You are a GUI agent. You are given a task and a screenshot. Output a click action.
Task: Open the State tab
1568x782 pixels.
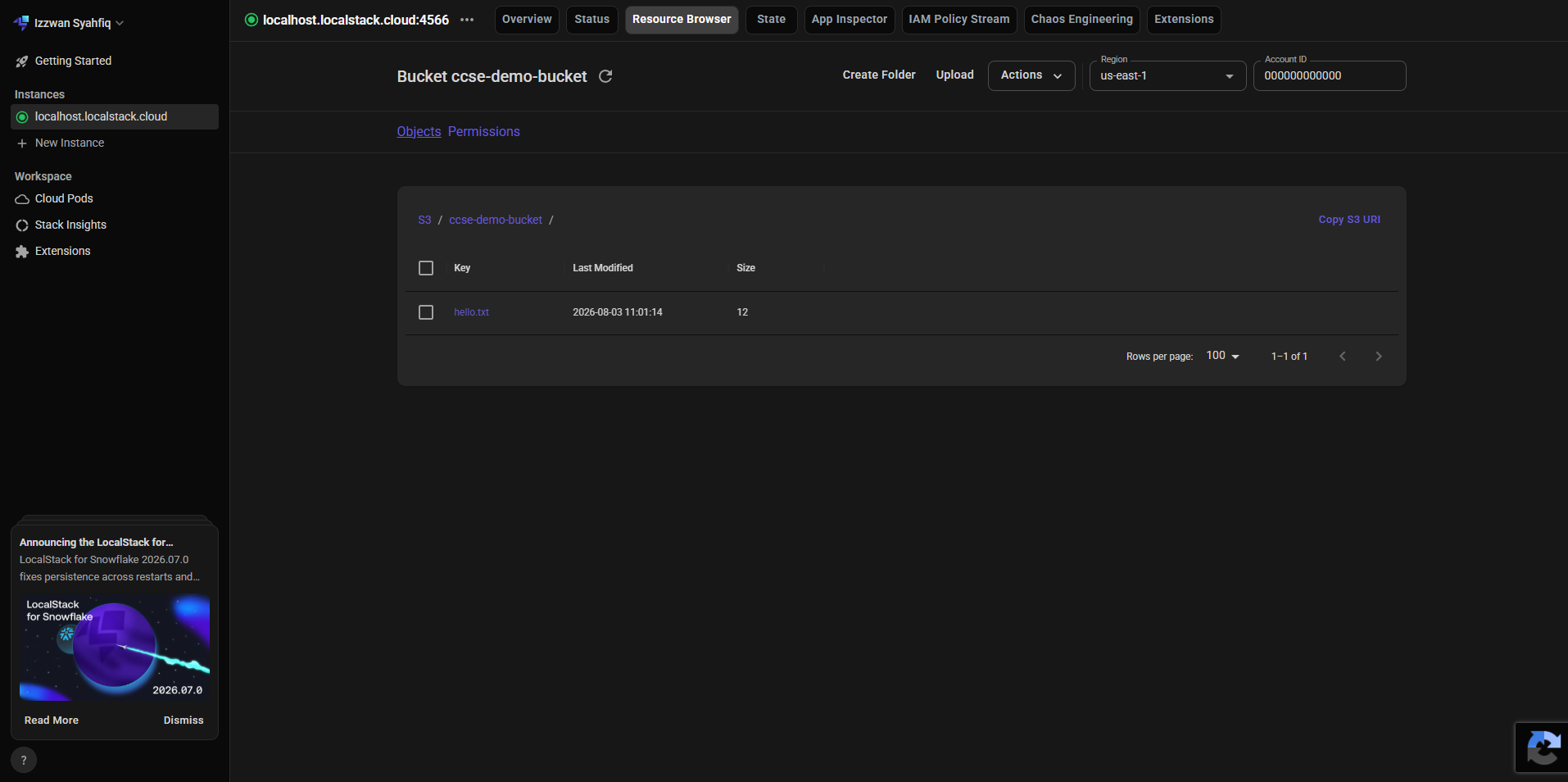[x=771, y=20]
